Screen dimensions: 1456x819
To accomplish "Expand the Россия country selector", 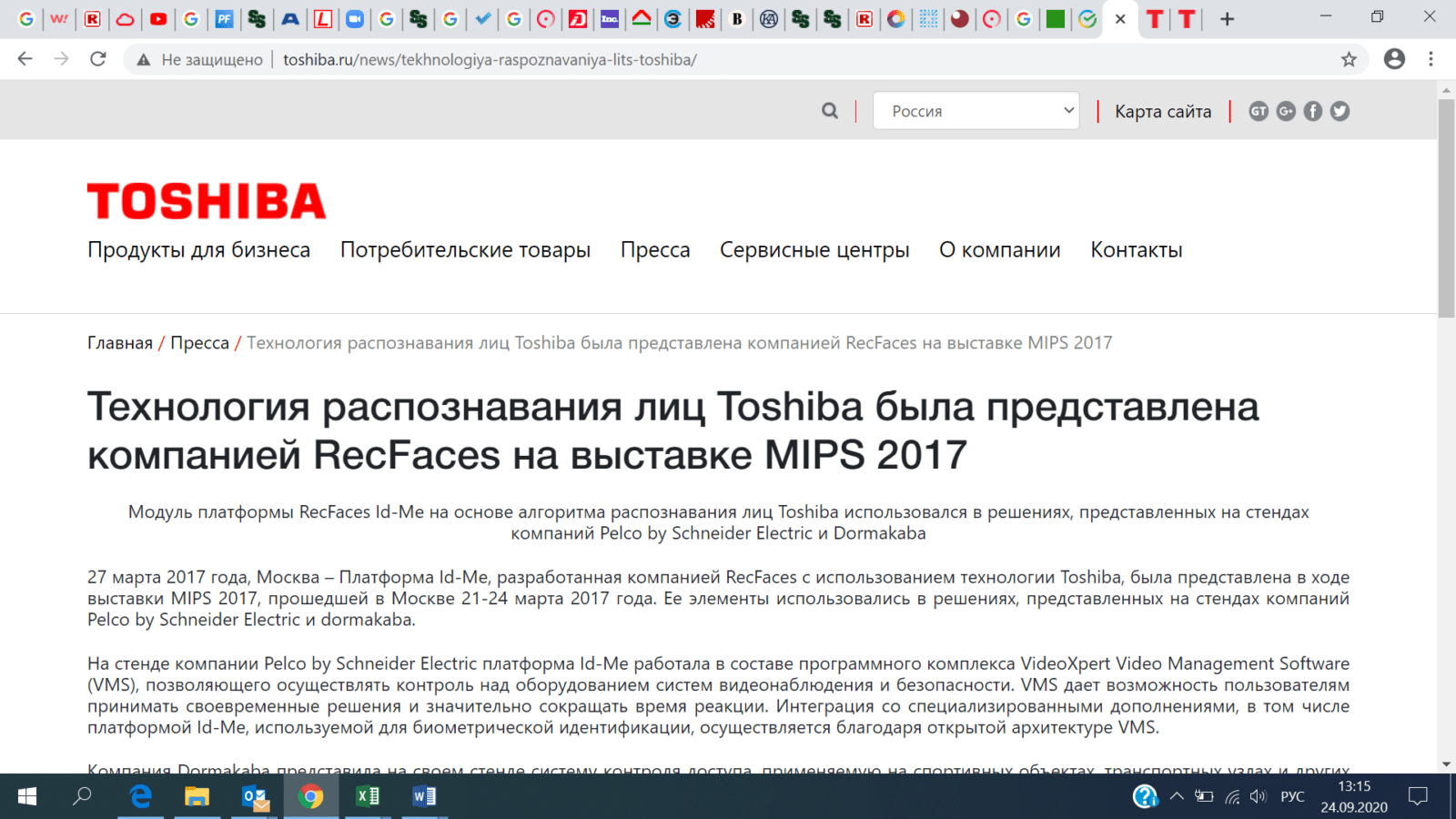I will click(976, 110).
